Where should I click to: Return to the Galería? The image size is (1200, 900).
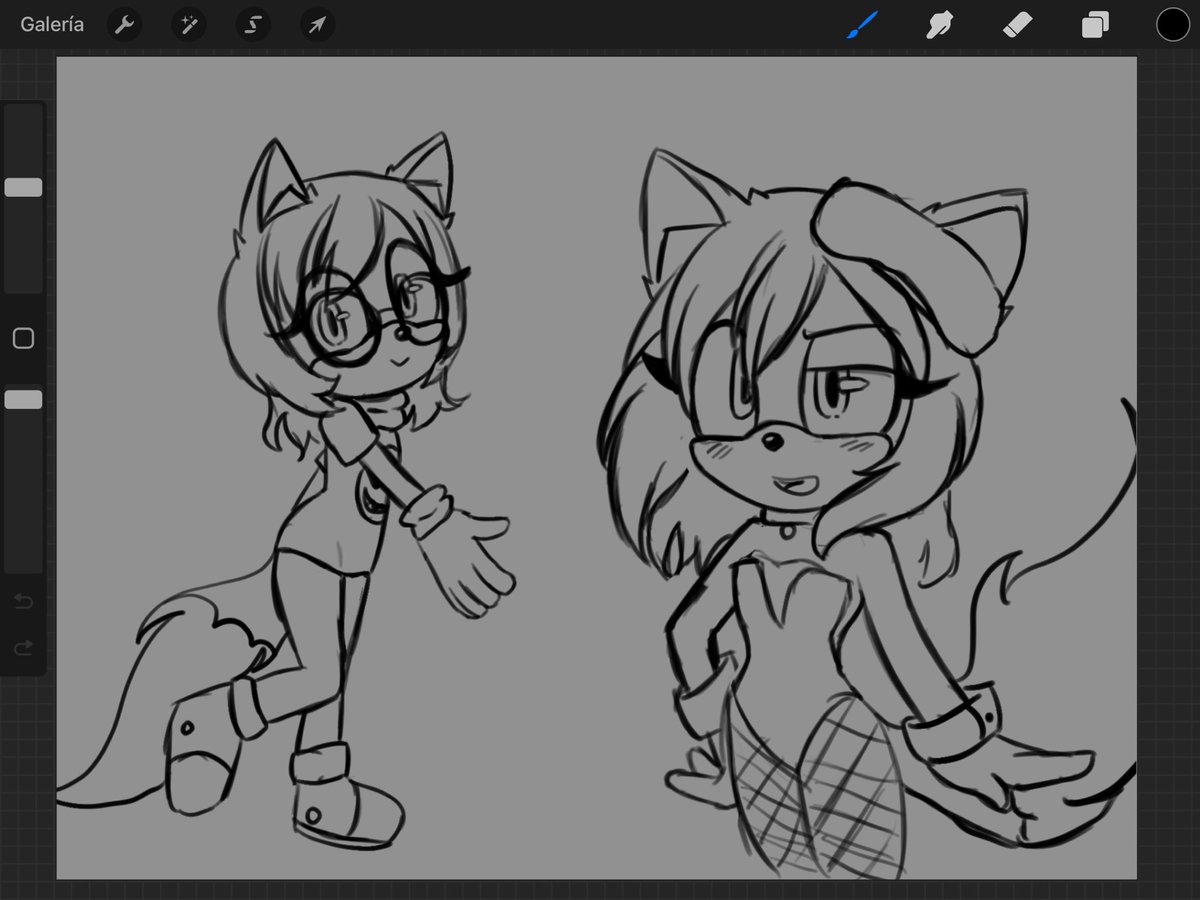[50, 24]
